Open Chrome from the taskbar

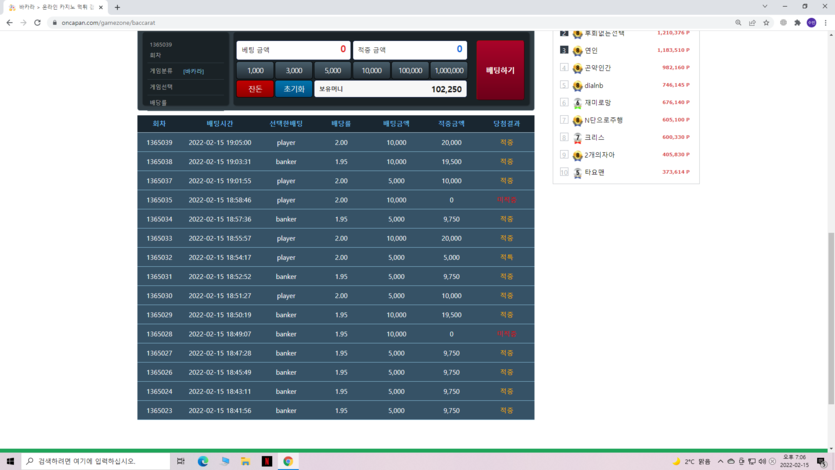288,461
